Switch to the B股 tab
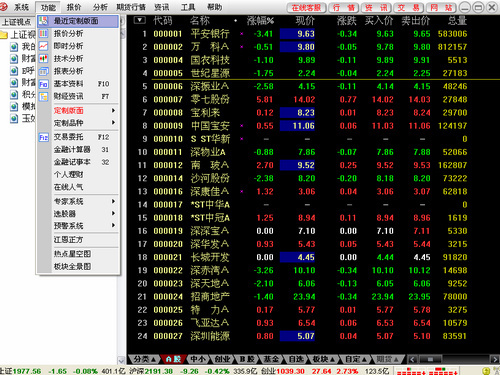The height and width of the screenshot is (375, 500). click(247, 359)
